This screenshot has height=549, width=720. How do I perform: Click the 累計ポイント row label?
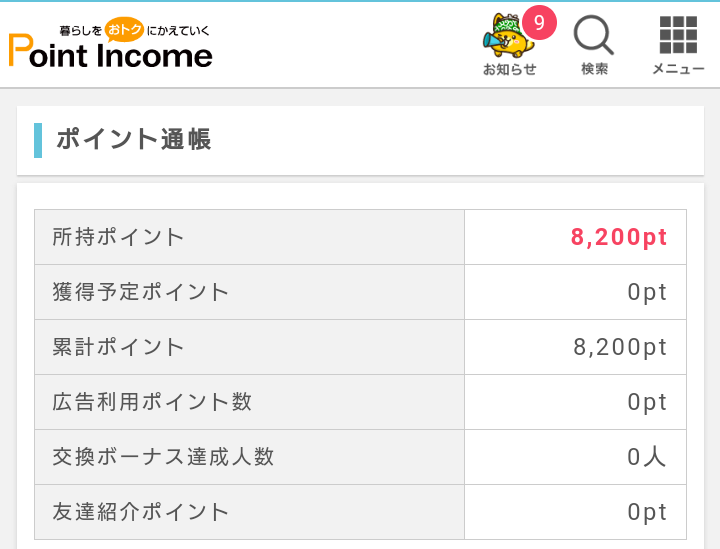coord(118,347)
